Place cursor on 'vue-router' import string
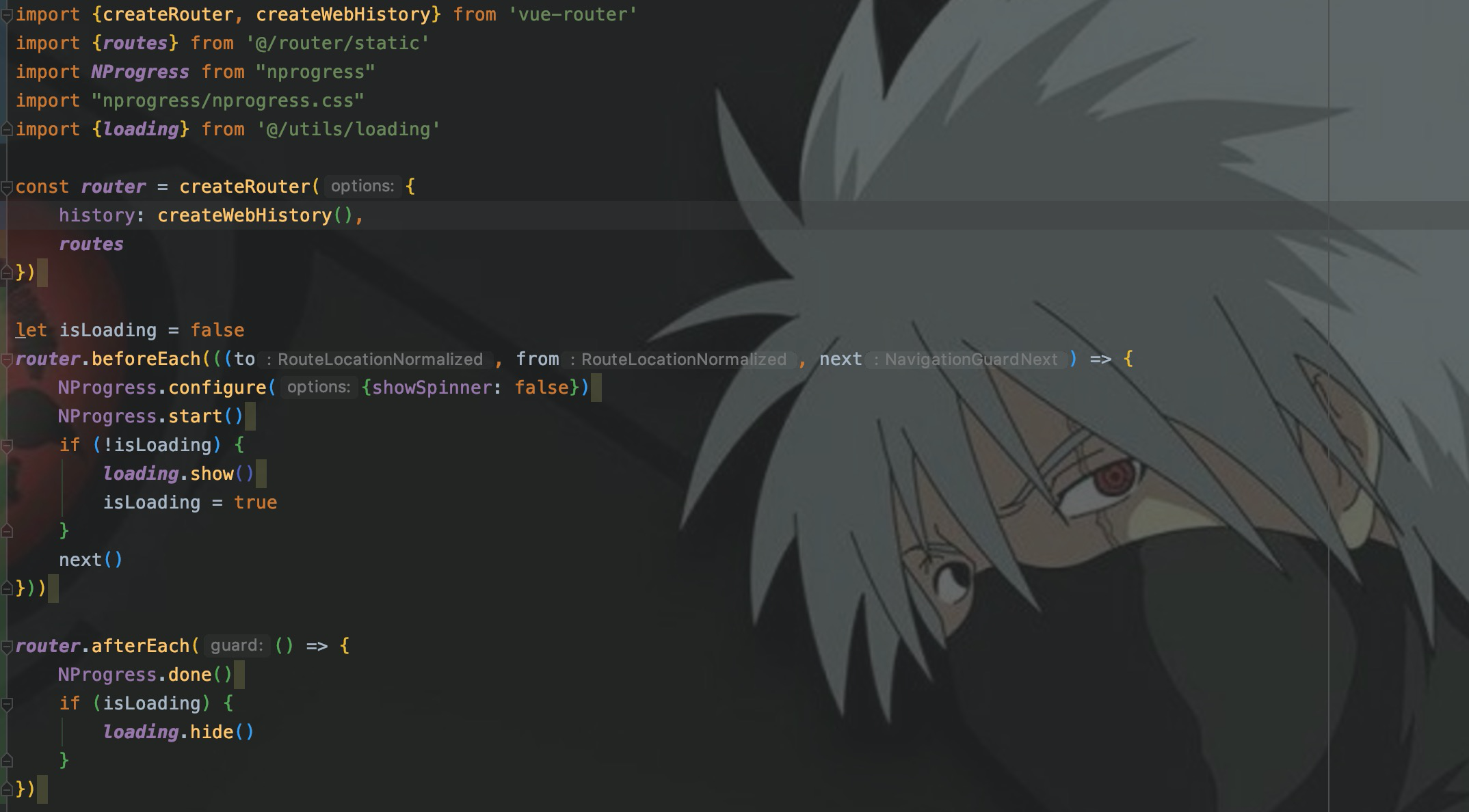Screen dimensions: 1469x812 click(x=572, y=14)
